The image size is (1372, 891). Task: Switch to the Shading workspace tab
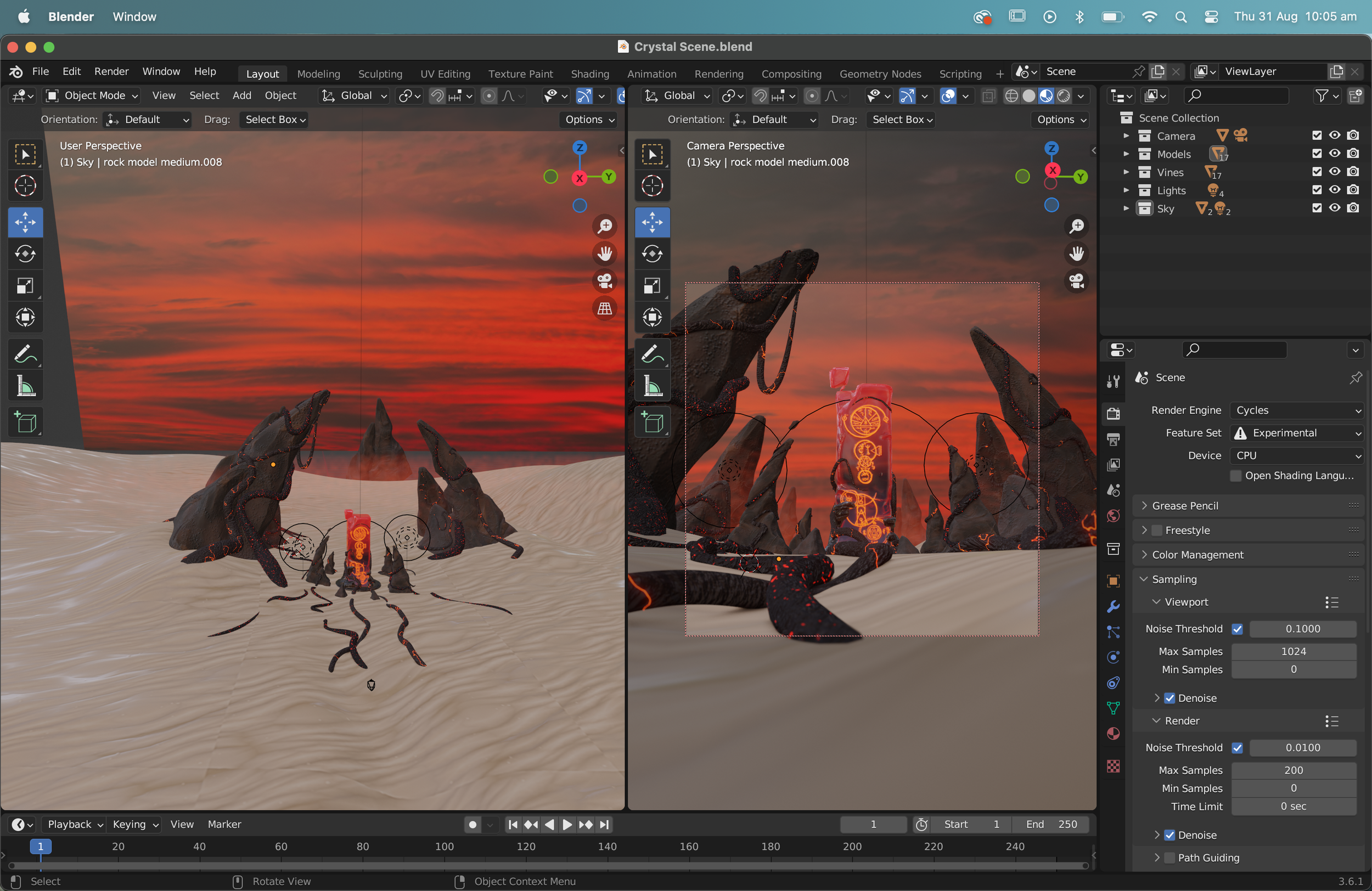pos(589,74)
